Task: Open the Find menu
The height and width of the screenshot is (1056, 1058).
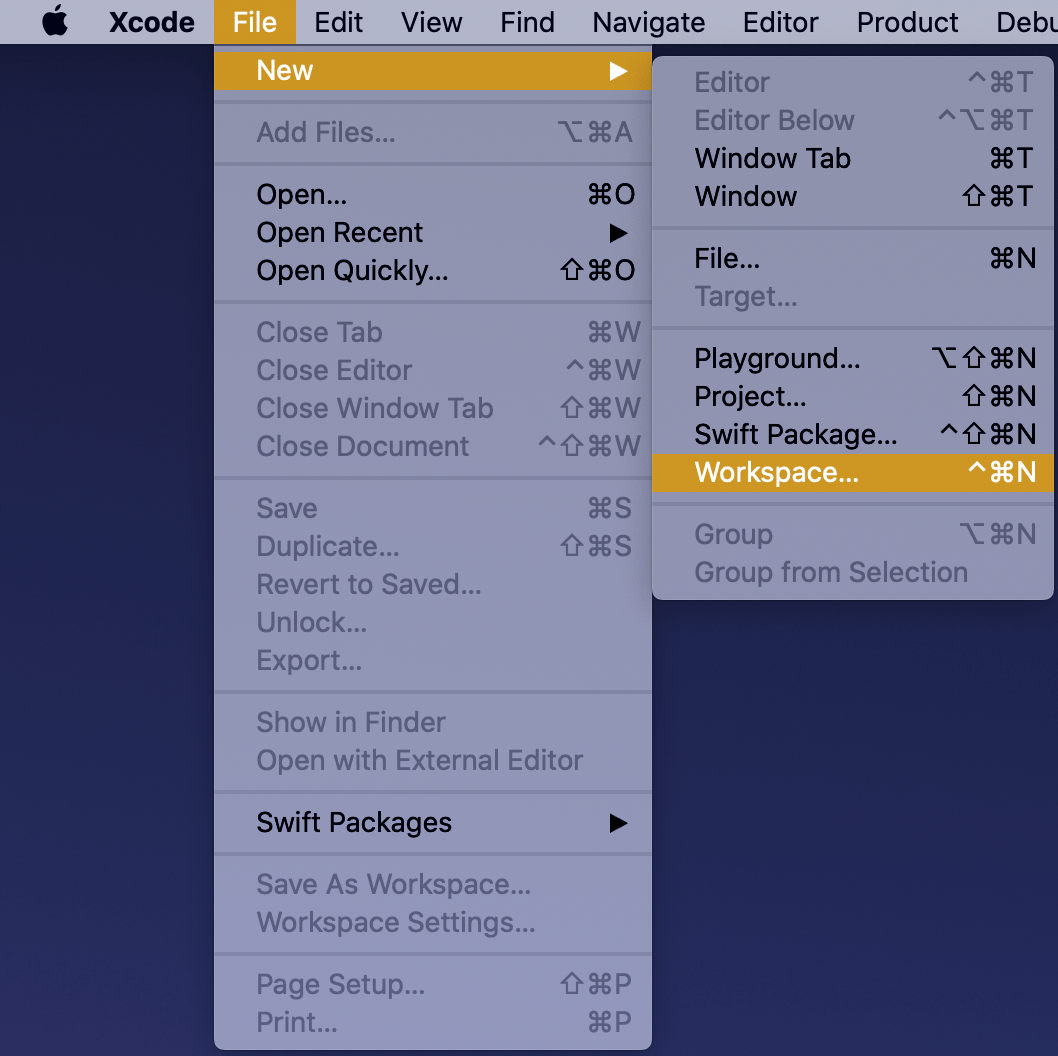Action: [527, 22]
